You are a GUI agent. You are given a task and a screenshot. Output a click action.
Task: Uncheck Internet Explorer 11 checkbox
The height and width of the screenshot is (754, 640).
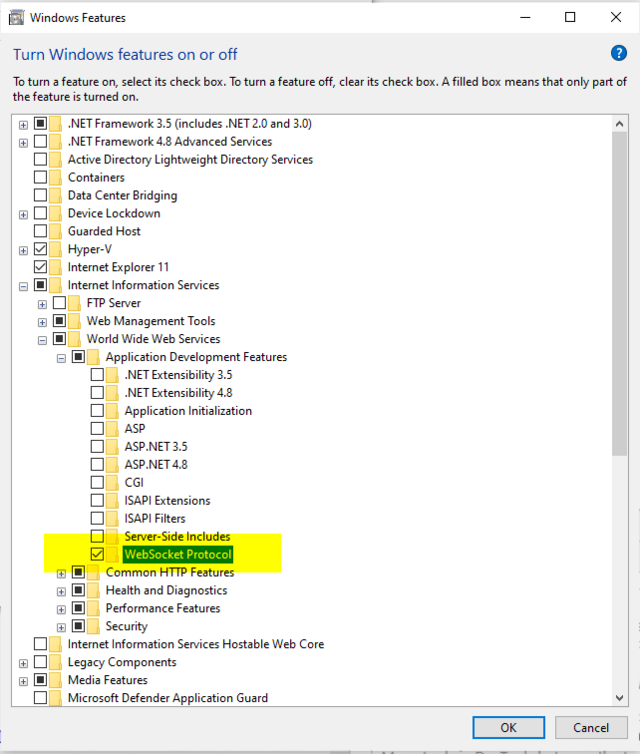[40, 266]
